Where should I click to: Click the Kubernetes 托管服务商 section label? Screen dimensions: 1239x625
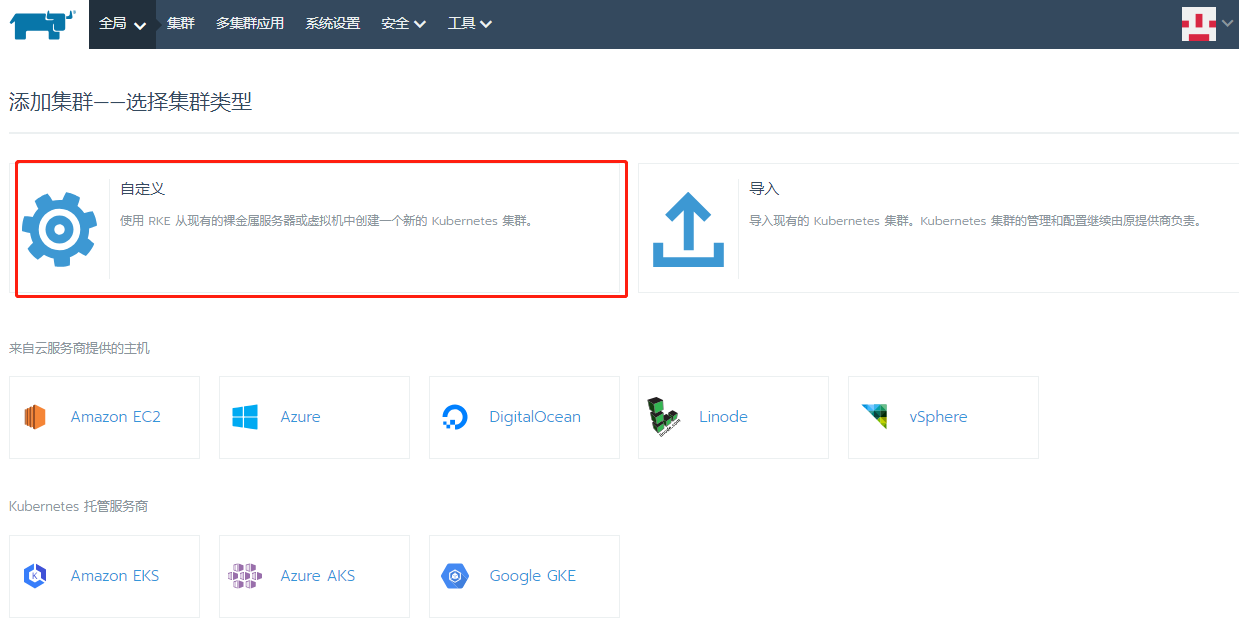coord(78,507)
